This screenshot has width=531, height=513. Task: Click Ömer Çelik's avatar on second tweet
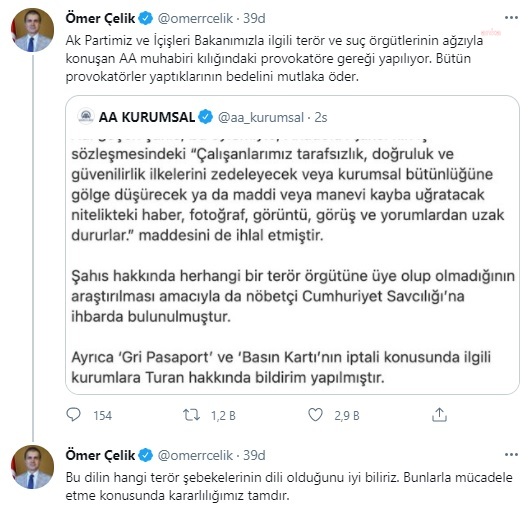click(x=32, y=467)
